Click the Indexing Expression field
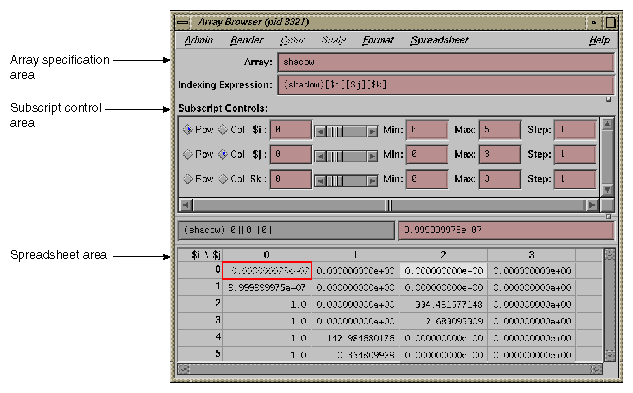This screenshot has height=393, width=633. pos(446,85)
